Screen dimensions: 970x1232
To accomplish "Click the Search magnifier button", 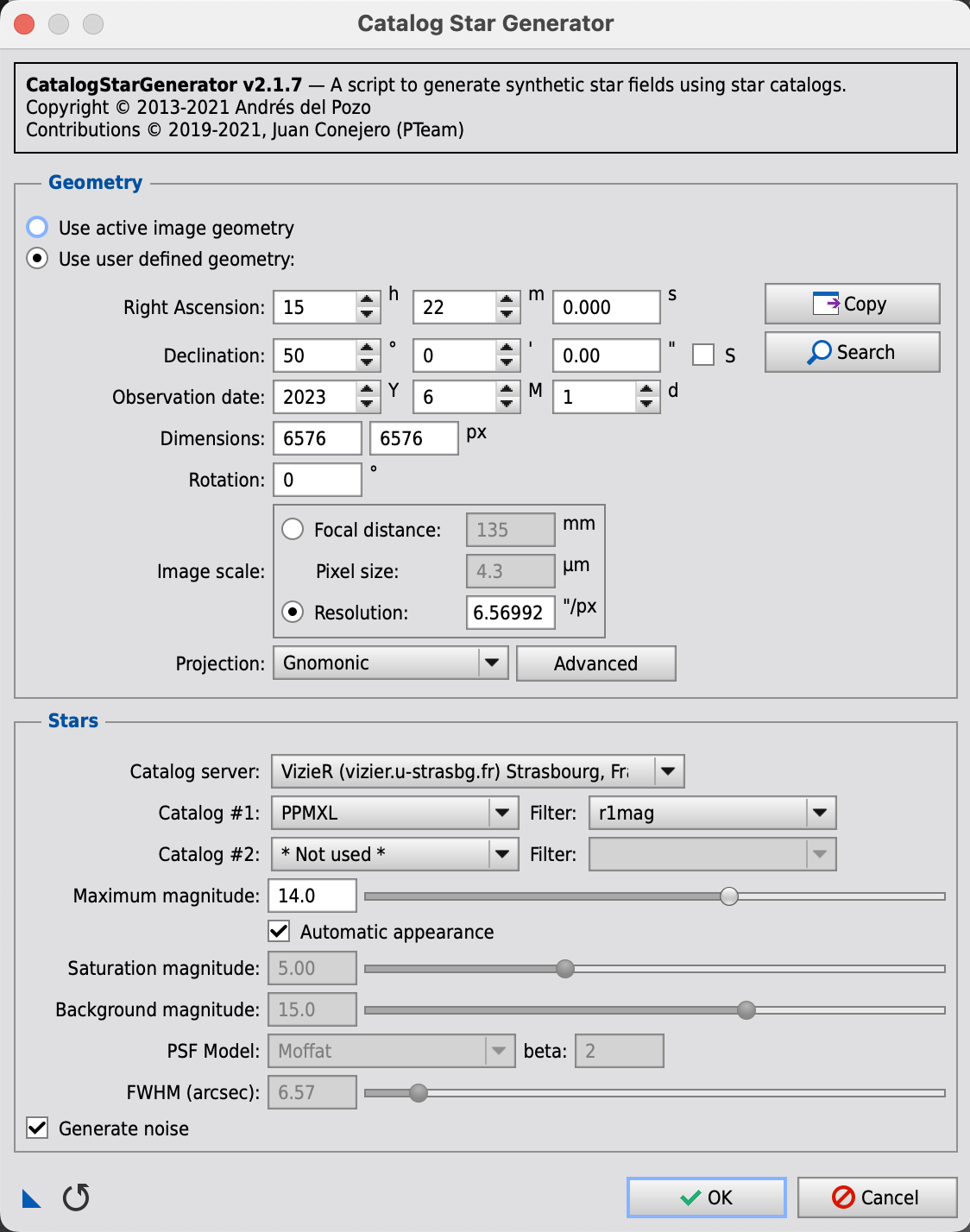I will pos(852,352).
